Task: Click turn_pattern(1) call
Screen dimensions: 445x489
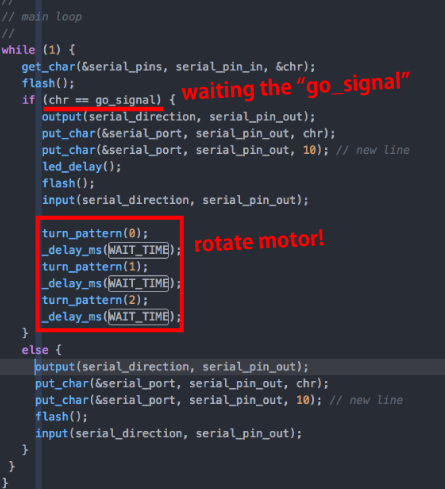Action: click(x=95, y=267)
